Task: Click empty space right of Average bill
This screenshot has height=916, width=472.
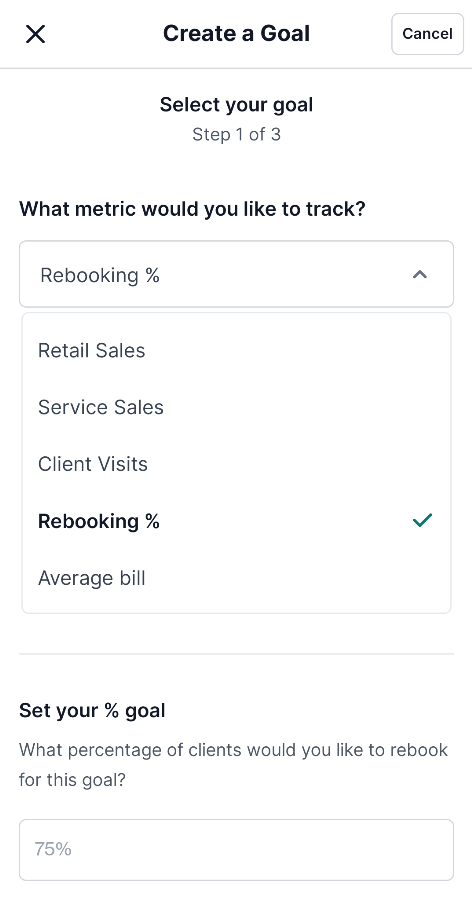Action: [x=298, y=578]
